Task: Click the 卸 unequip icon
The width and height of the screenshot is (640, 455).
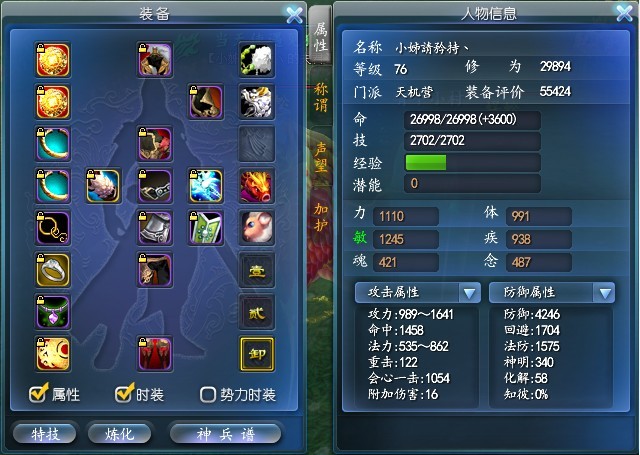Action: pos(257,354)
